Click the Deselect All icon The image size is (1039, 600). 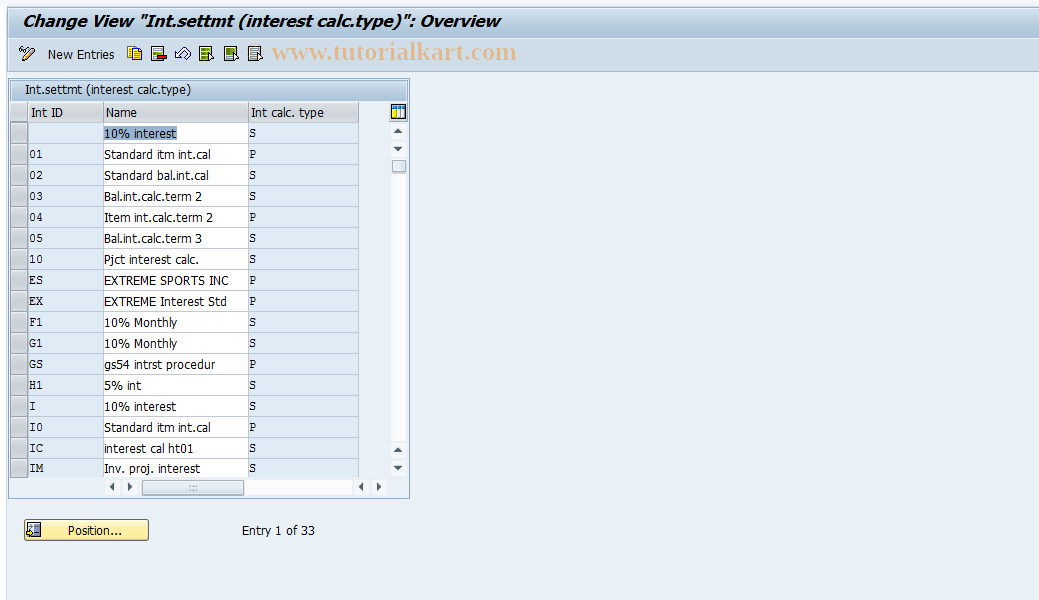pyautogui.click(x=255, y=54)
